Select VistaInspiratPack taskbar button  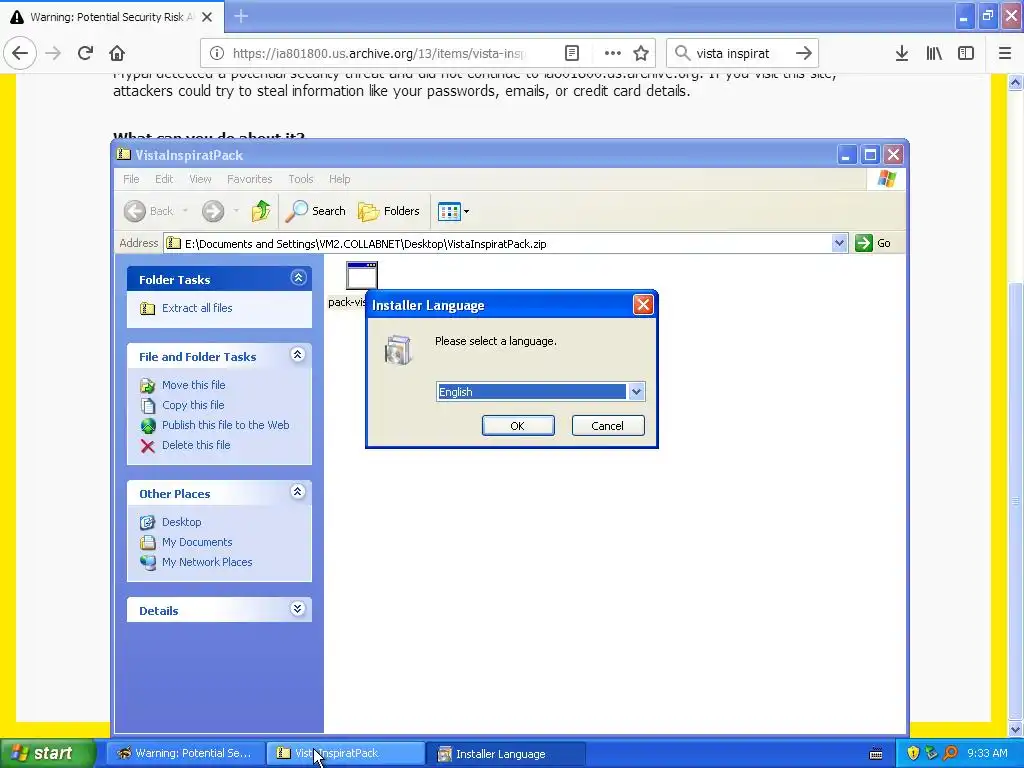tap(346, 753)
